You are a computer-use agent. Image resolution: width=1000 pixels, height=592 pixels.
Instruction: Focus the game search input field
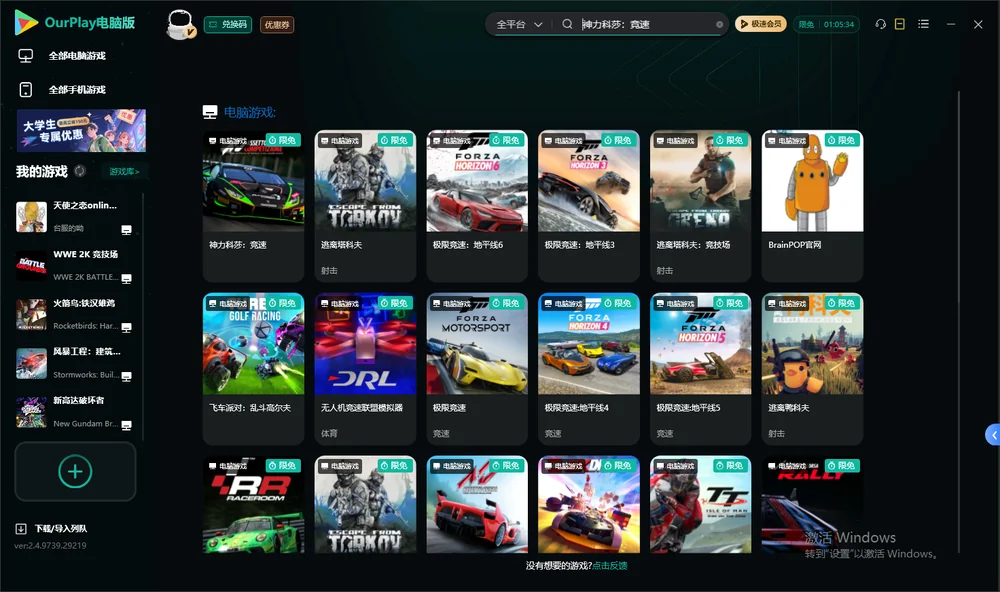click(x=645, y=24)
